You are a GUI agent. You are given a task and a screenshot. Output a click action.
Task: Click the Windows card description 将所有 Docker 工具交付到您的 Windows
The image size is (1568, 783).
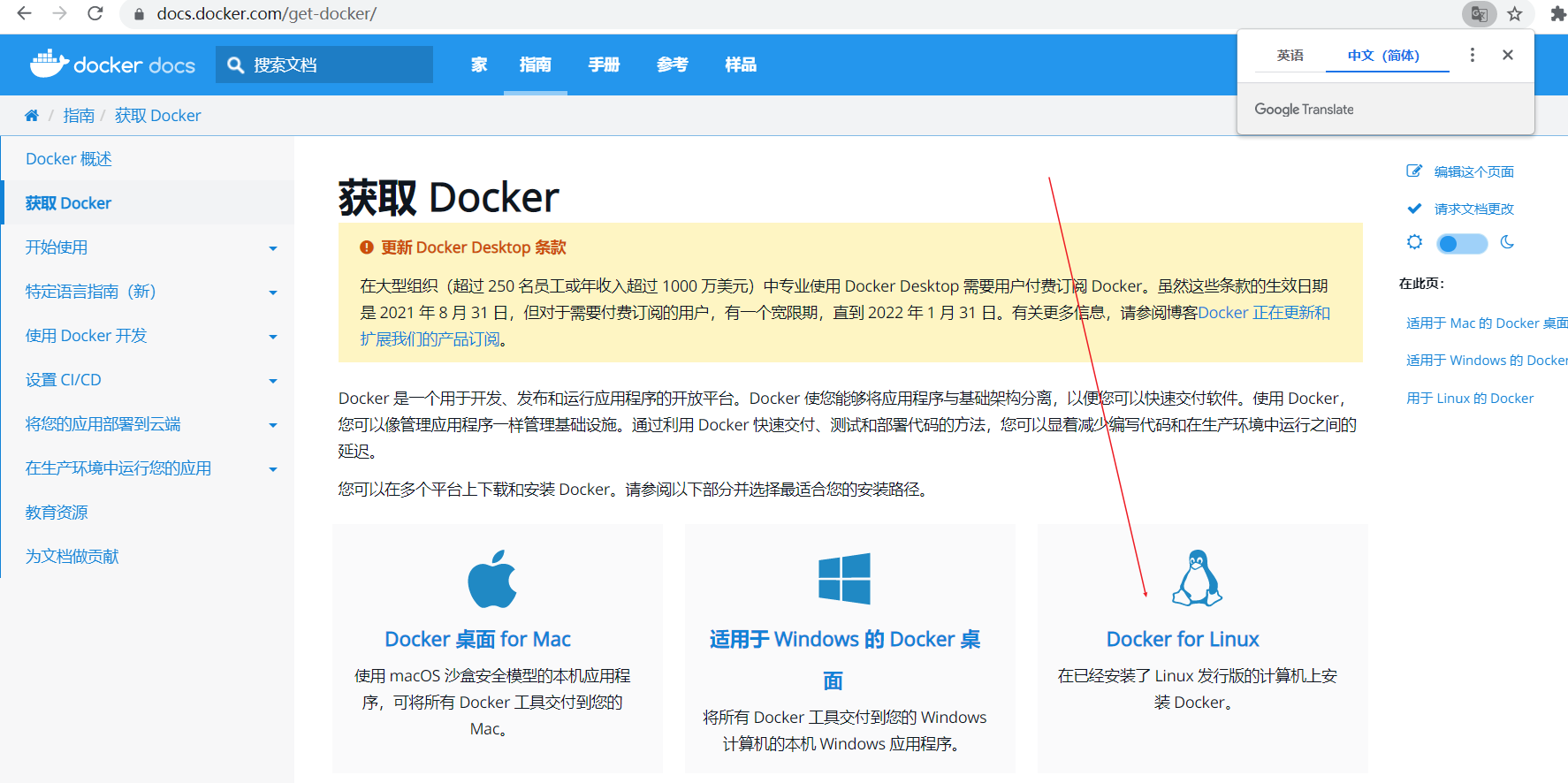pos(844,731)
